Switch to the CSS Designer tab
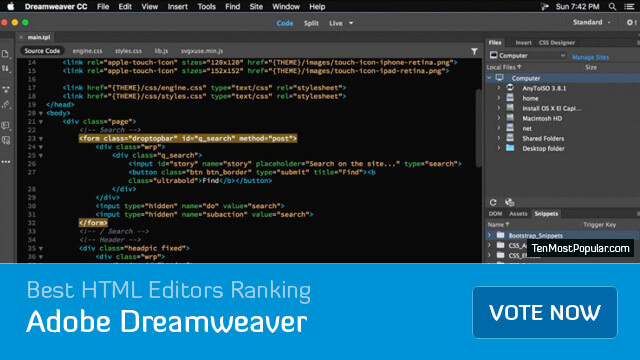This screenshot has width=640, height=360. [556, 42]
